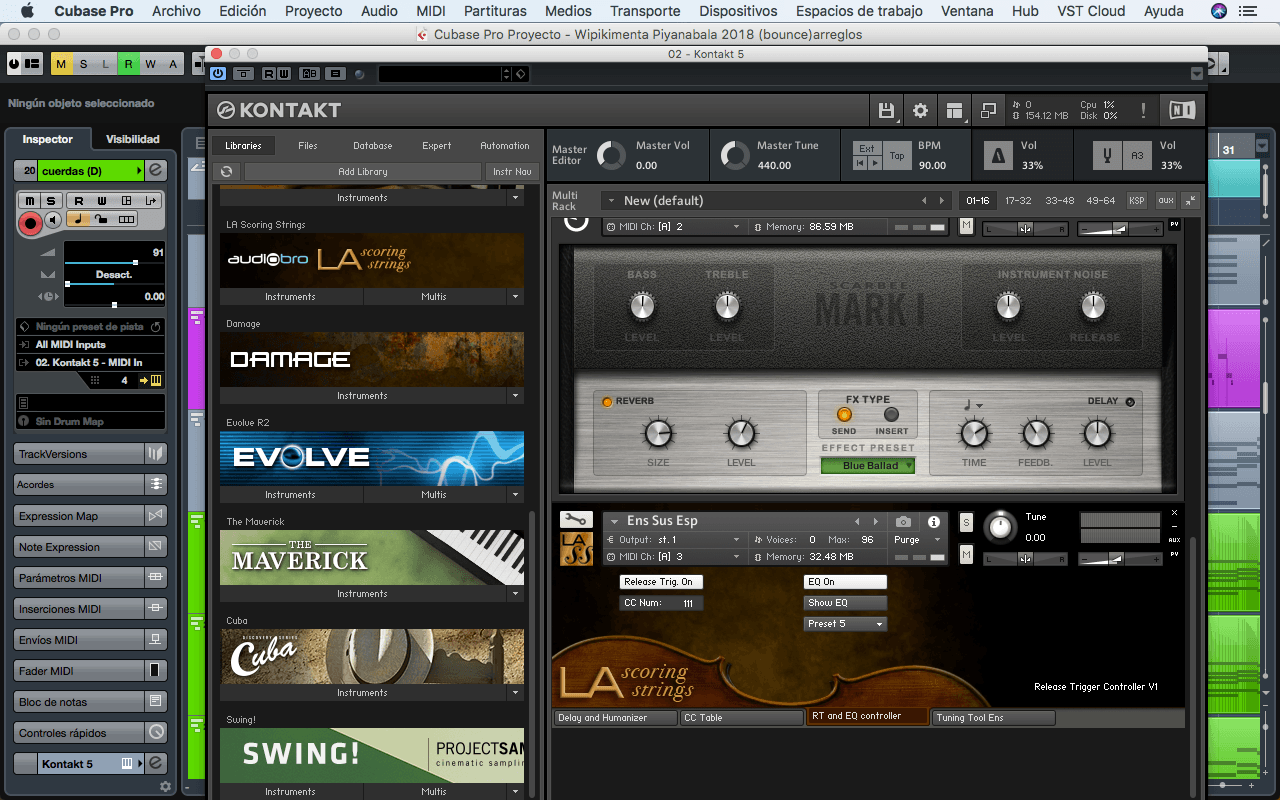
Task: Click the aux button in Multi Rack header
Action: (x=1166, y=201)
